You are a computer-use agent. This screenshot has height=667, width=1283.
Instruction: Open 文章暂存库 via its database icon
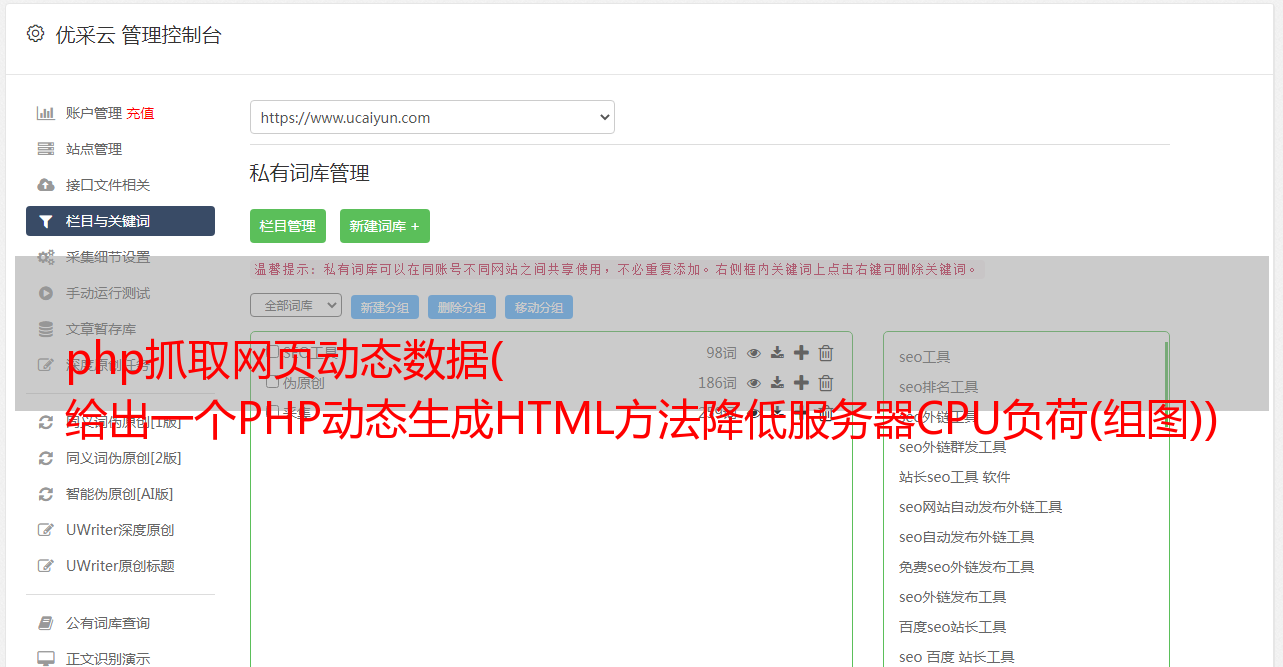45,329
